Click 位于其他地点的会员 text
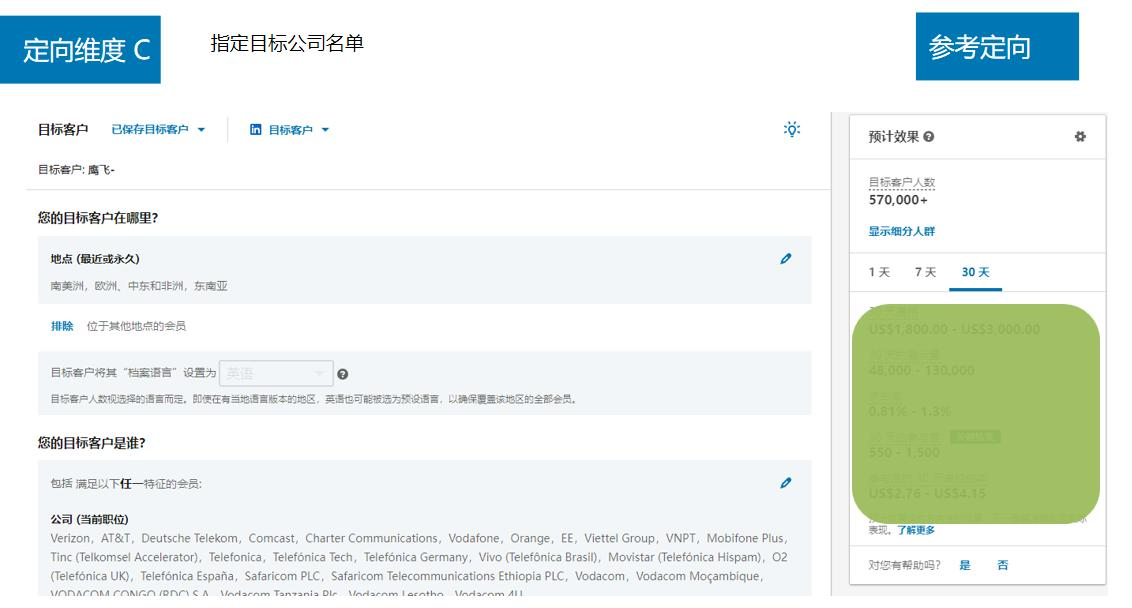Screen dimensions: 1132x608 point(136,326)
